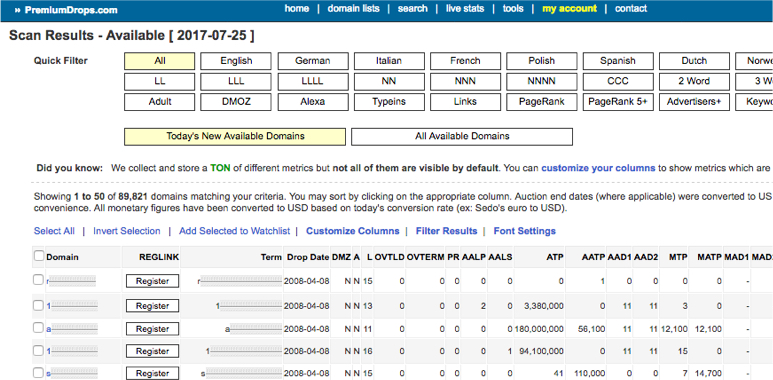Apply the German quick filter
The width and height of the screenshot is (773, 380).
tap(313, 61)
